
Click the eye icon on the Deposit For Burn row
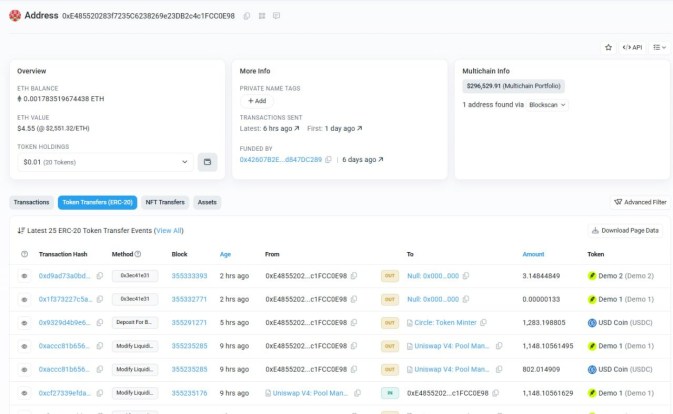tap(24, 323)
